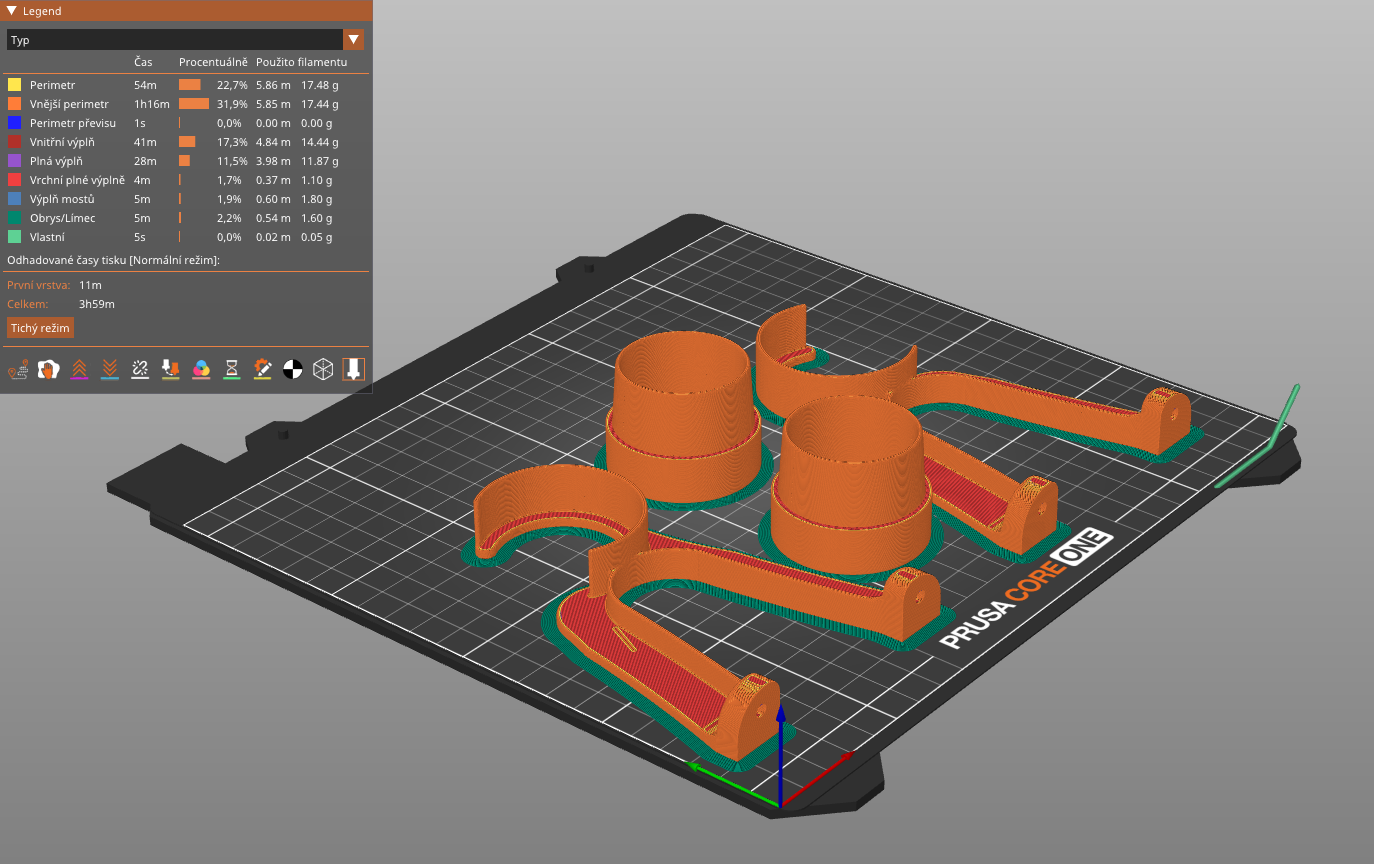Viewport: 1374px width, 864px height.
Task: Toggle travel moves visibility icon
Action: pos(19,369)
